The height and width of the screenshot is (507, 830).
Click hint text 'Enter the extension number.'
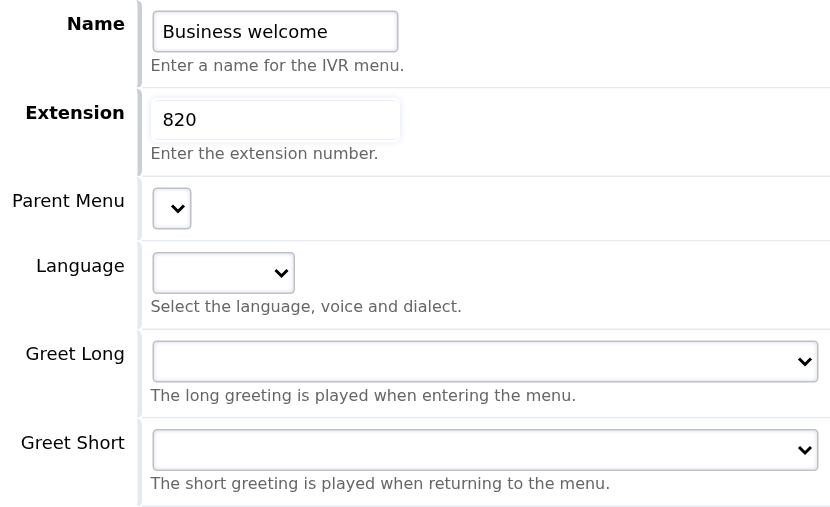264,153
